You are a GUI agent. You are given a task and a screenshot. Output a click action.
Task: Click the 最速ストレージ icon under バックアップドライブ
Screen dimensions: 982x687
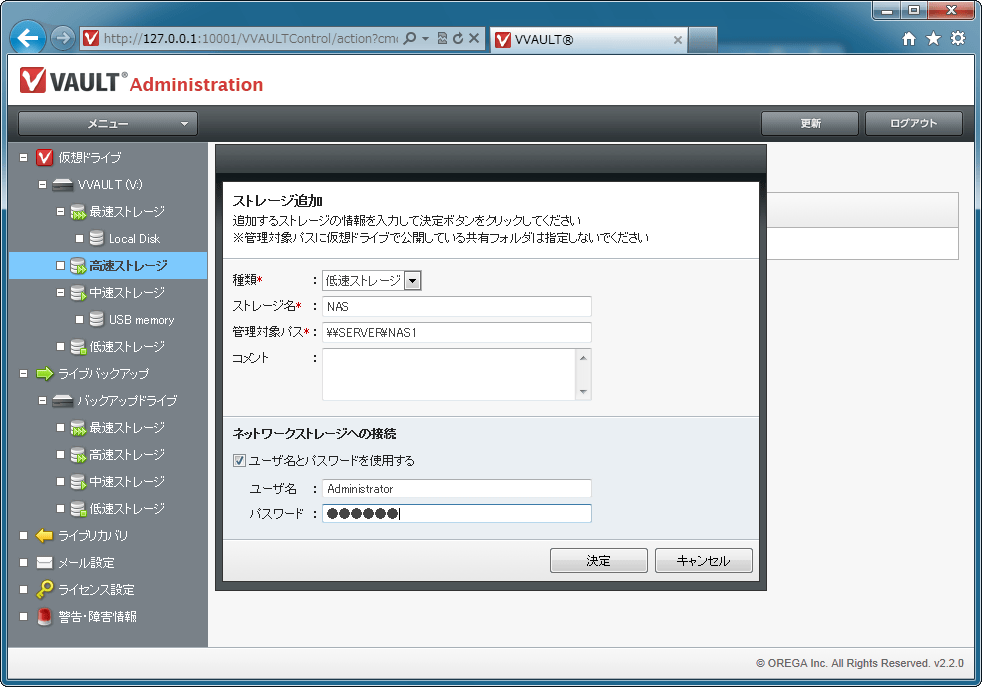tap(78, 428)
